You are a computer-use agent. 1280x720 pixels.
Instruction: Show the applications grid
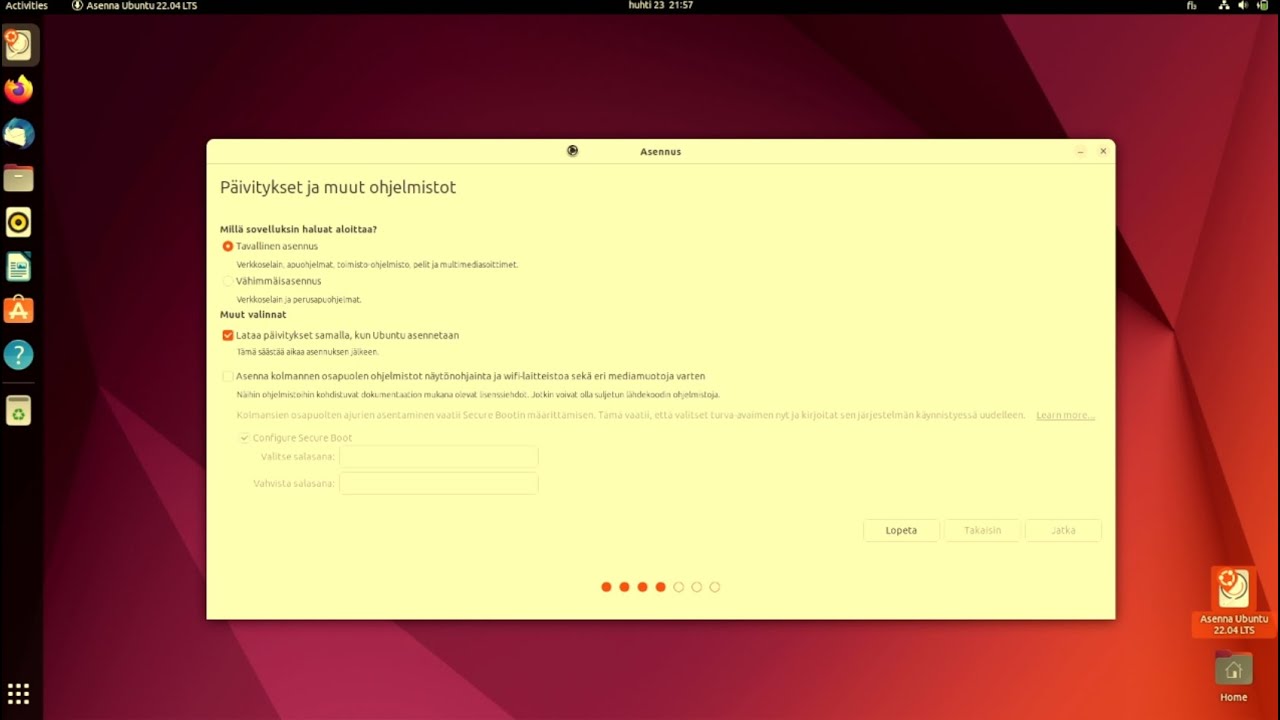coord(19,693)
